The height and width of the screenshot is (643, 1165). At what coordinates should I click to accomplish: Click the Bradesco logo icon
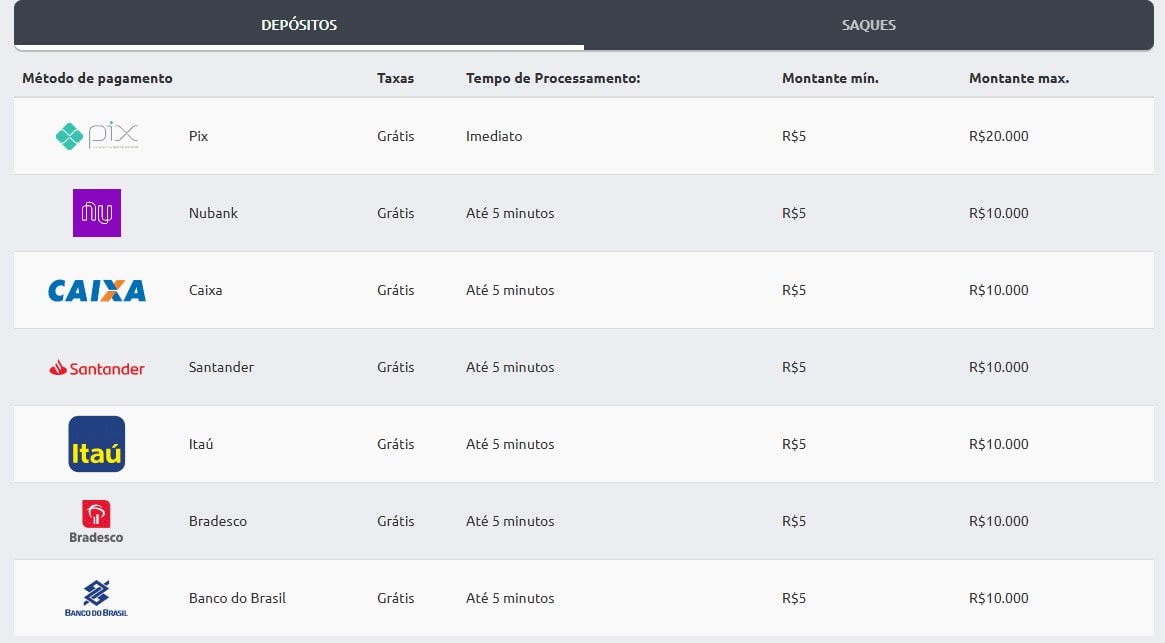pyautogui.click(x=96, y=521)
